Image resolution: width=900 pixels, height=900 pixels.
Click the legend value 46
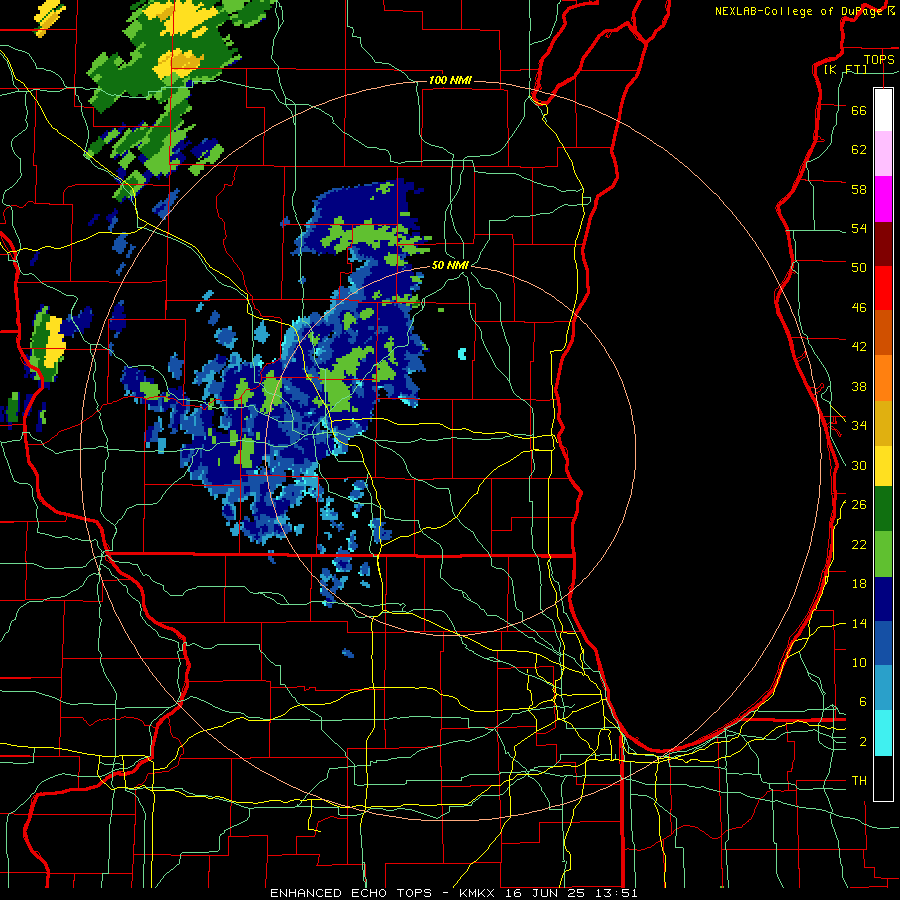point(859,307)
